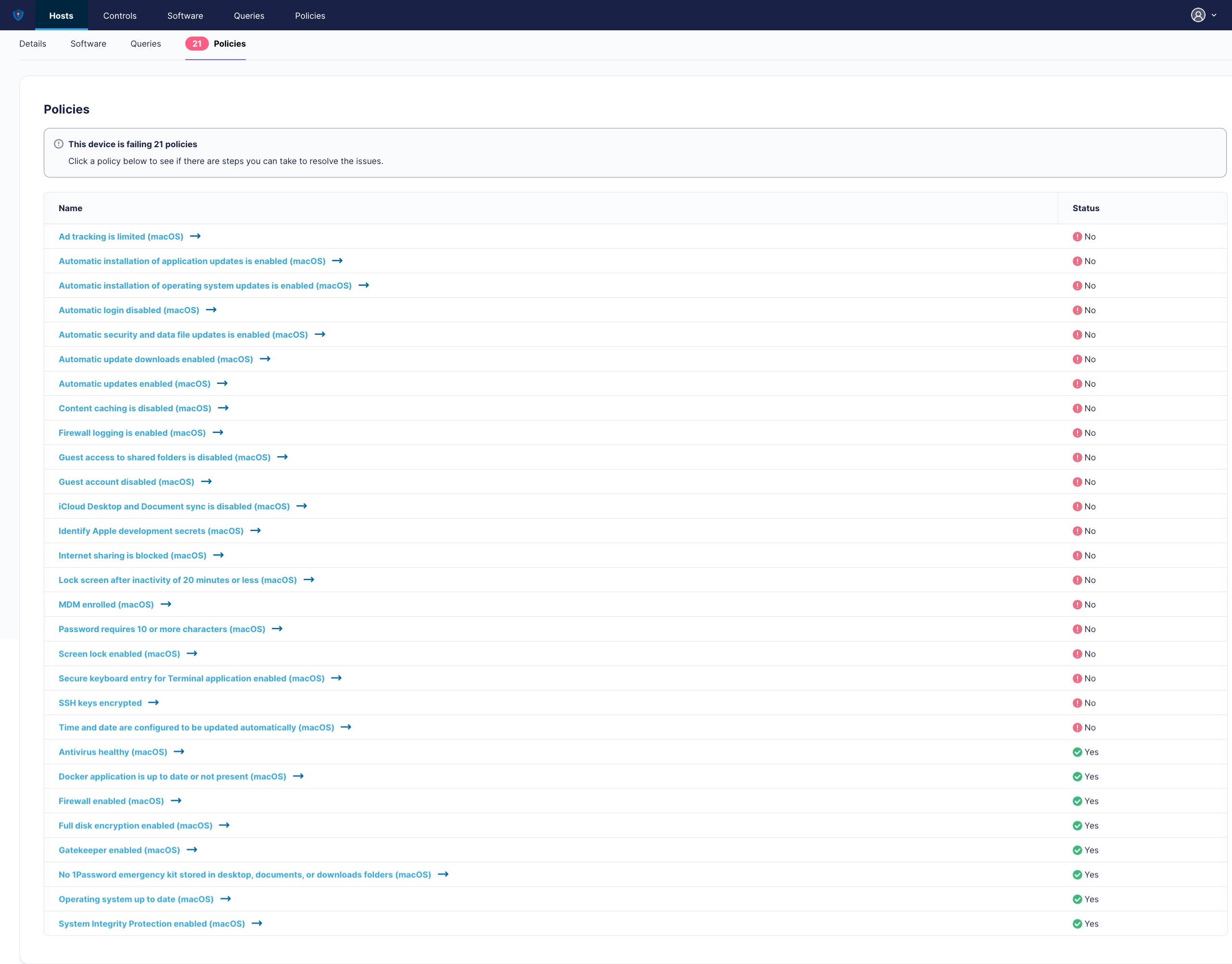Select the Policies tab
This screenshot has height=964, width=1232.
pos(230,44)
